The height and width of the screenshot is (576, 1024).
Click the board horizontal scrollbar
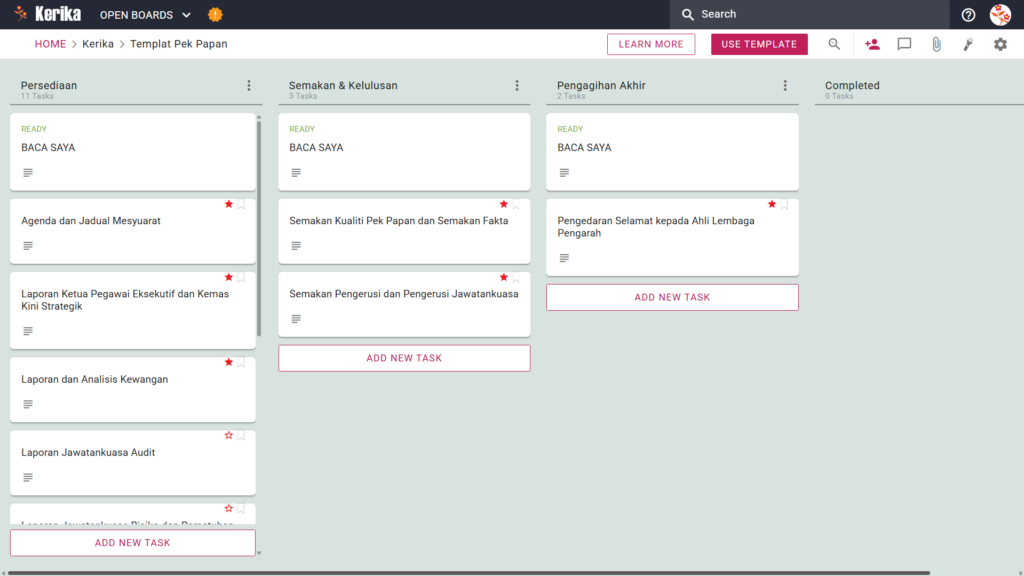point(469,573)
